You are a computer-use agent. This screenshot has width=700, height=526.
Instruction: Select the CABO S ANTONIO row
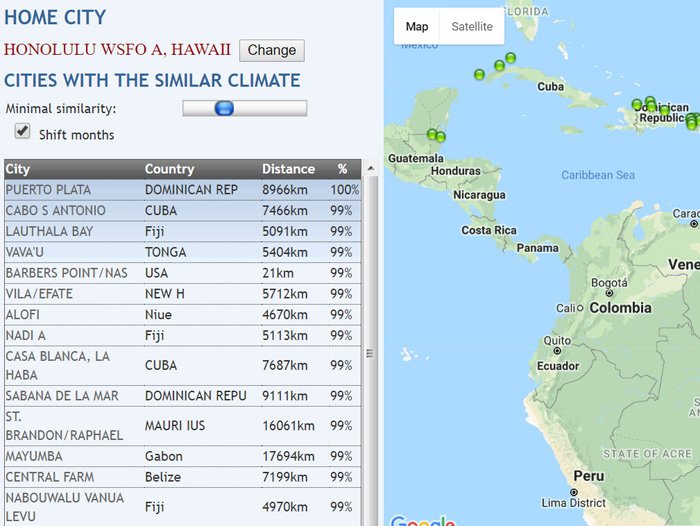click(183, 210)
